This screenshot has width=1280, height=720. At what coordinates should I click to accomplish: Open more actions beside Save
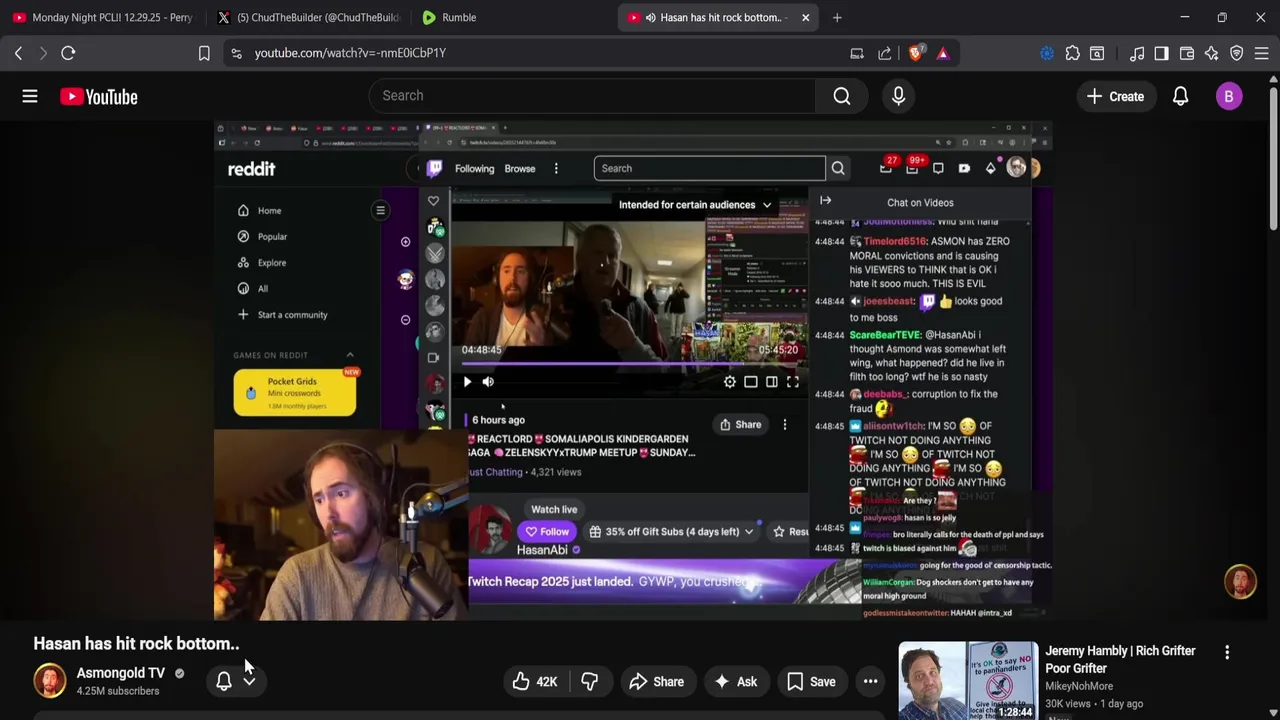(x=871, y=682)
